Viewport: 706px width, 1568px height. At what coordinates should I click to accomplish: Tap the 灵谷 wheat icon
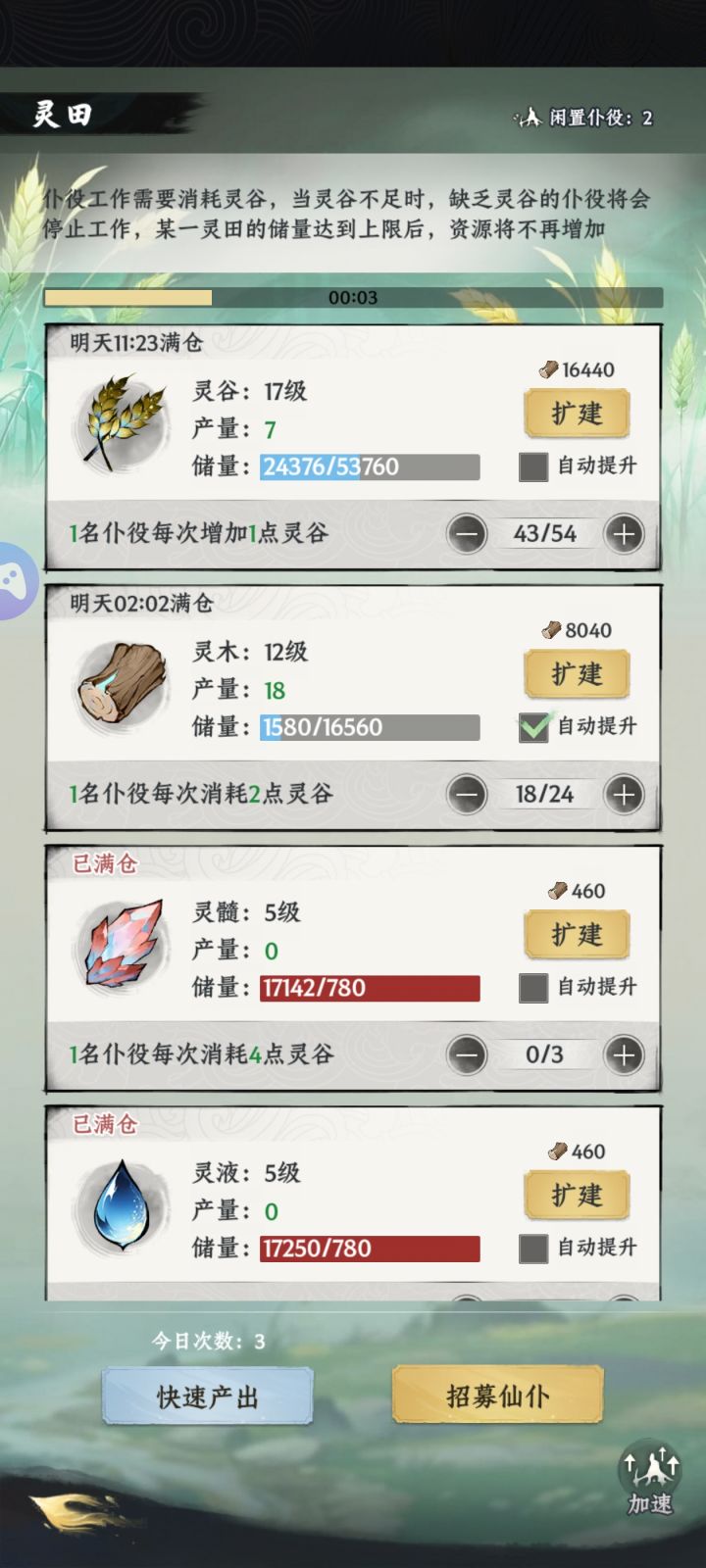[122, 423]
